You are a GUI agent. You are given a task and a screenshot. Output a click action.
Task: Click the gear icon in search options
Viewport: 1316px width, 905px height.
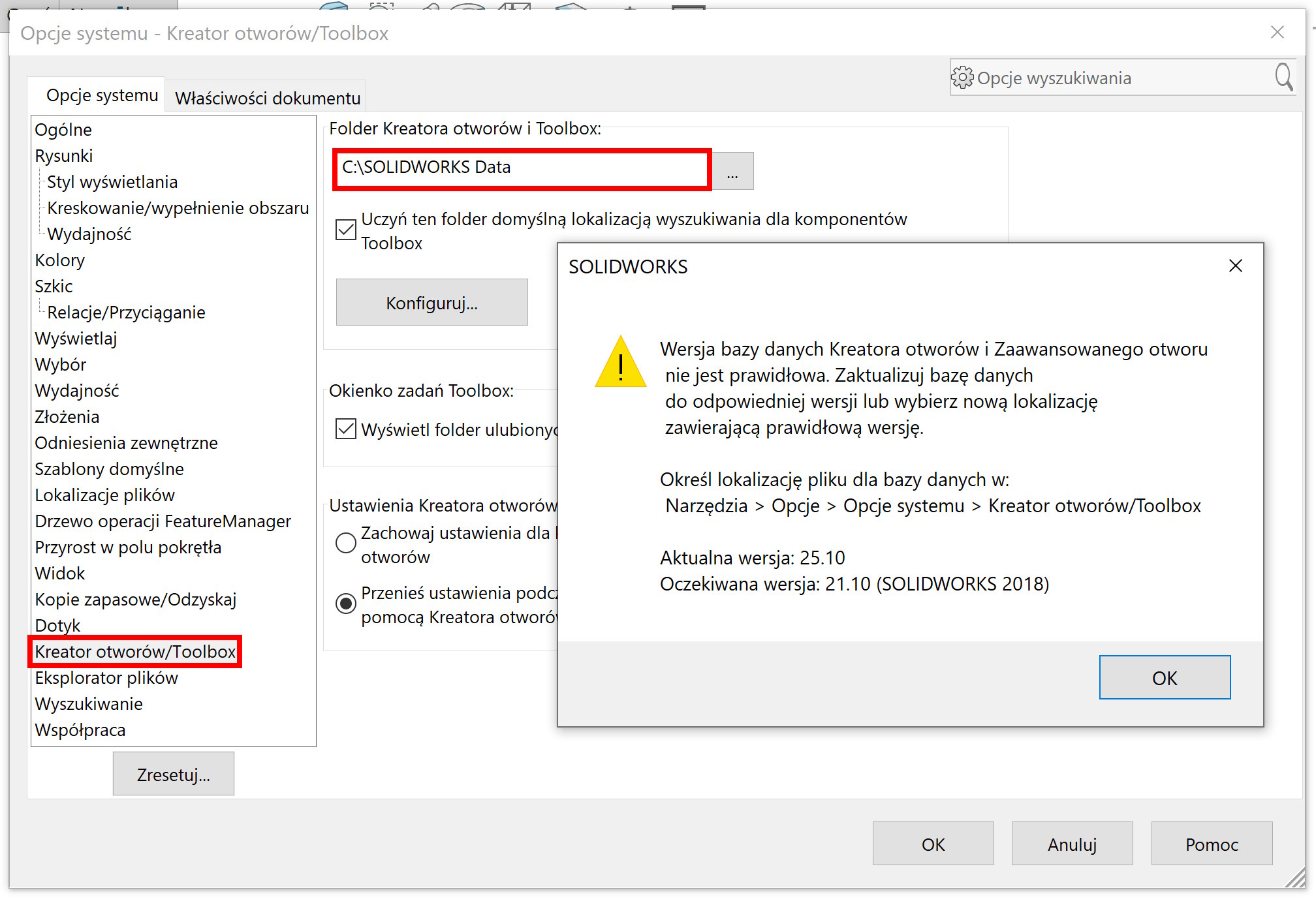(962, 78)
